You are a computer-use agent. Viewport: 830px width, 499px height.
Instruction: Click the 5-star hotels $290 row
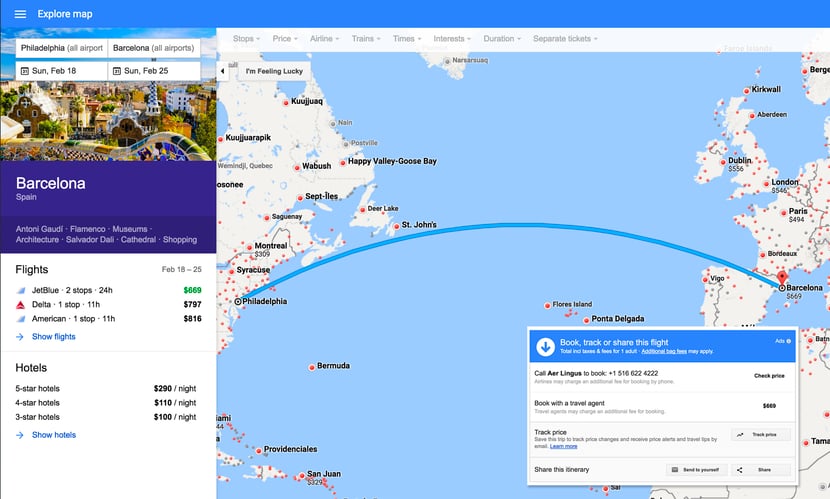pos(106,388)
